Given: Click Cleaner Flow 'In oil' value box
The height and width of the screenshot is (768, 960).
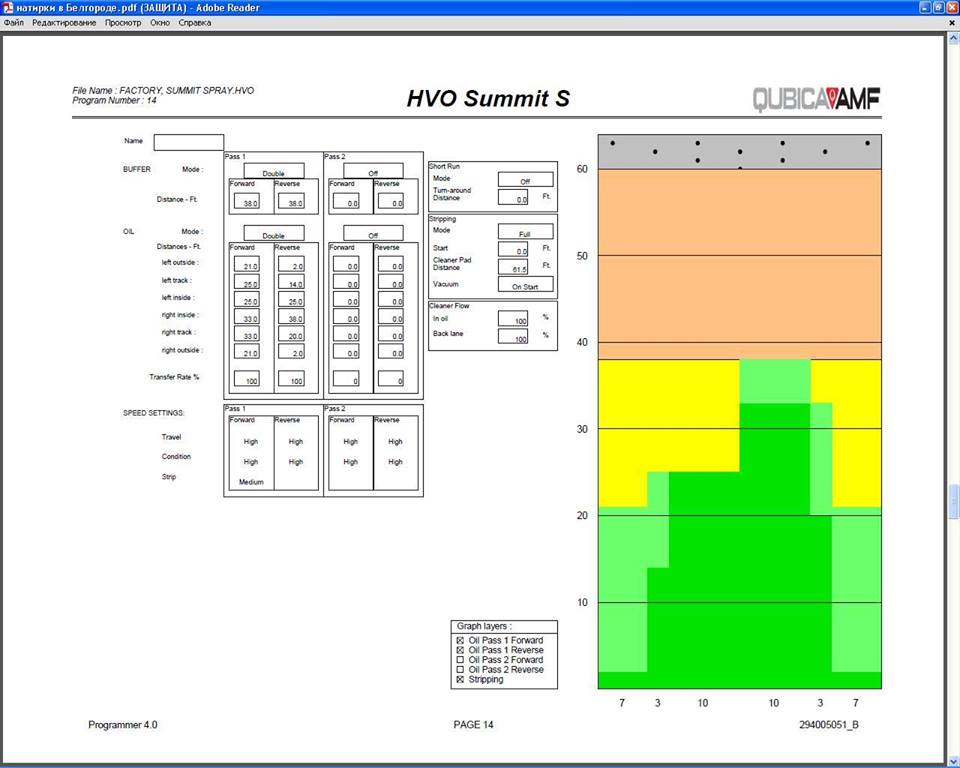Looking at the screenshot, I should tap(513, 318).
